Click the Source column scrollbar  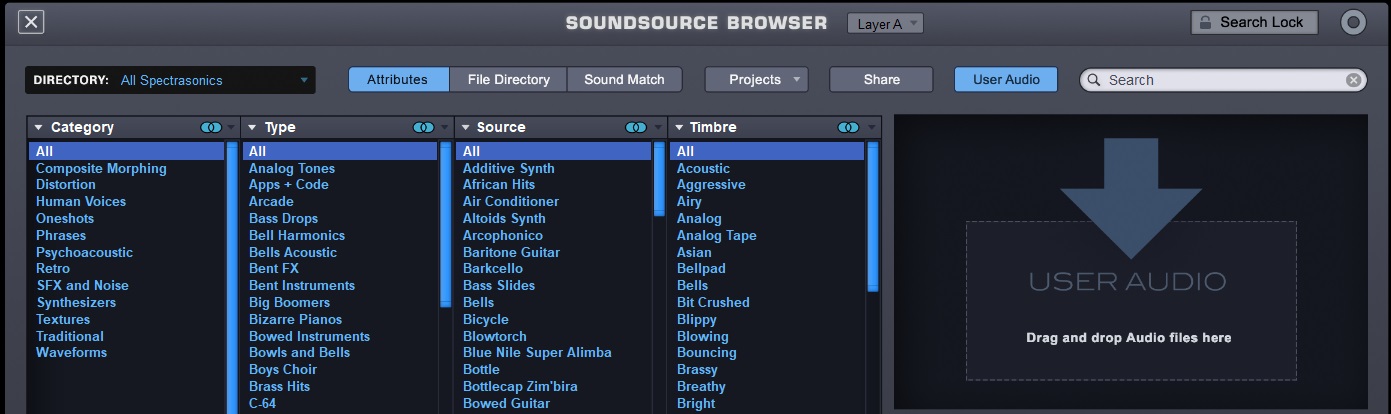pos(659,179)
